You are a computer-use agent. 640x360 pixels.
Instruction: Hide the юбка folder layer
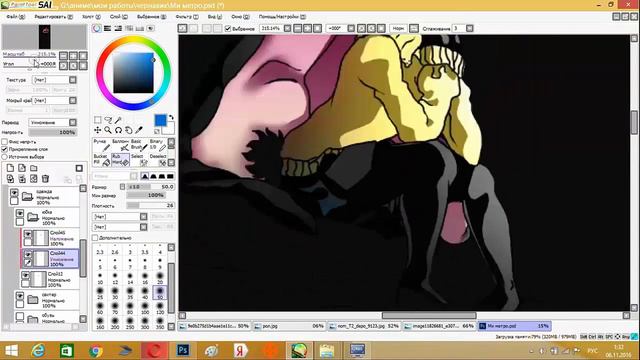point(20,213)
